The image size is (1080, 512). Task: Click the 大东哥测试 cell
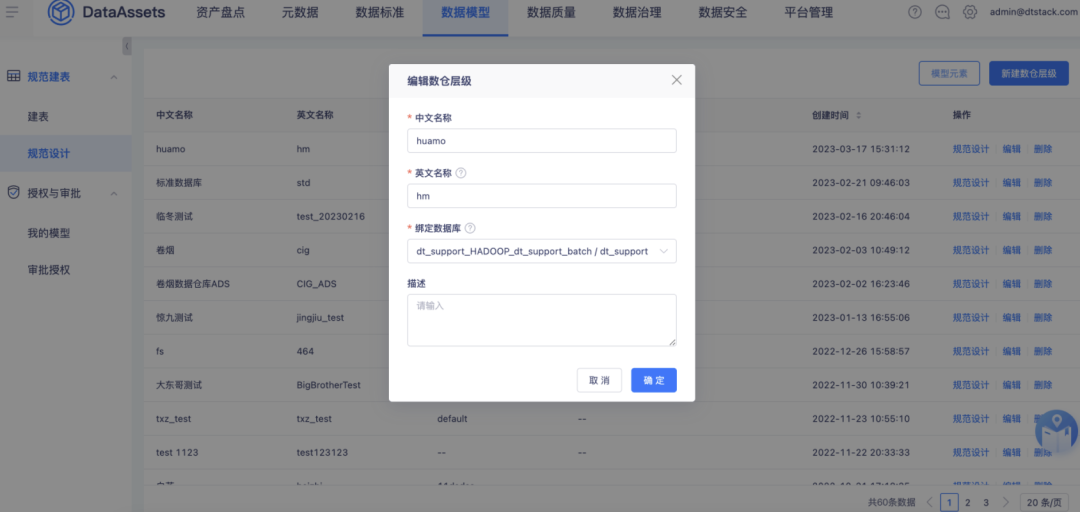pyautogui.click(x=179, y=385)
